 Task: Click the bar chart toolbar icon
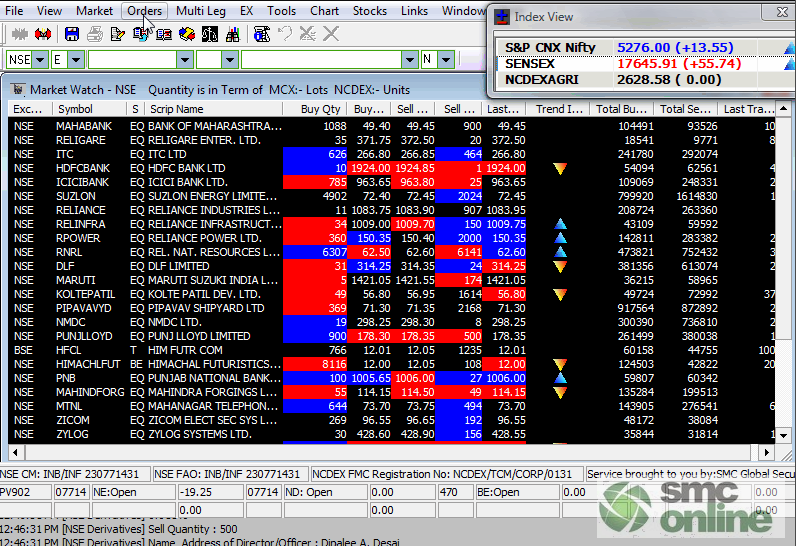[233, 34]
